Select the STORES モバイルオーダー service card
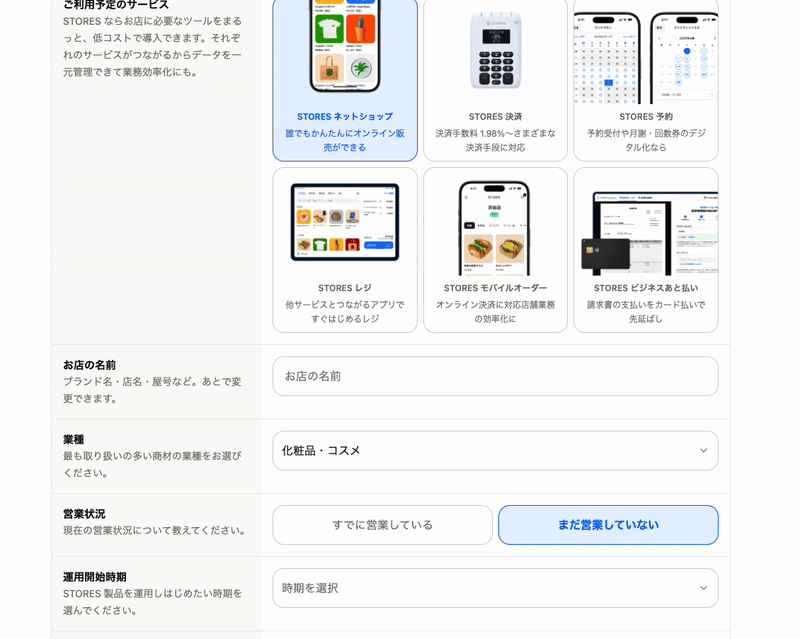 495,250
